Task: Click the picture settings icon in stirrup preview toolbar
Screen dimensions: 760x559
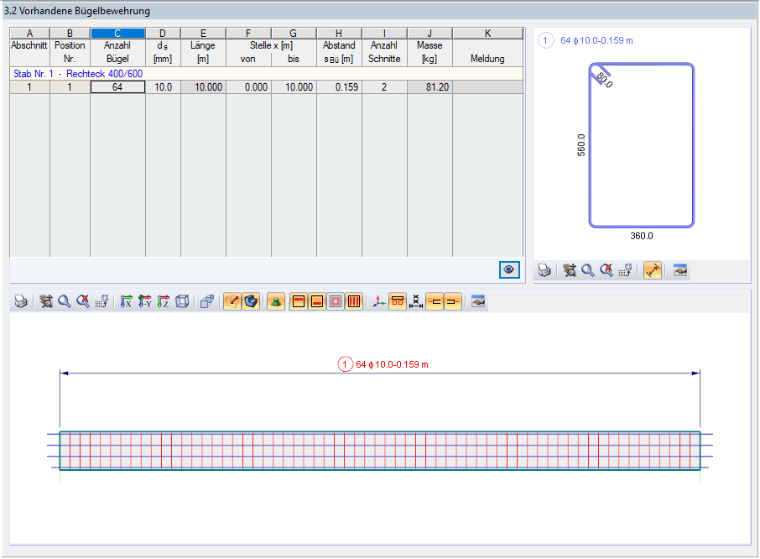Action: 680,270
